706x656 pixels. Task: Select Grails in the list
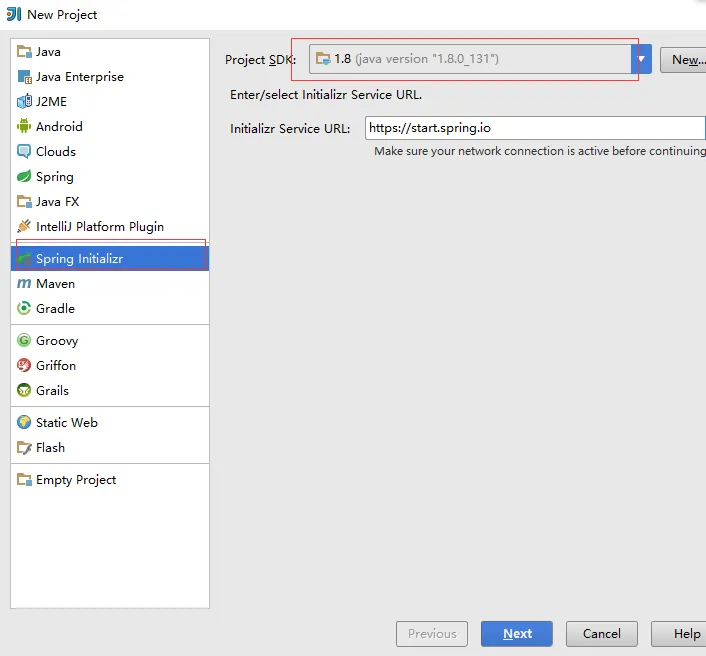point(110,390)
